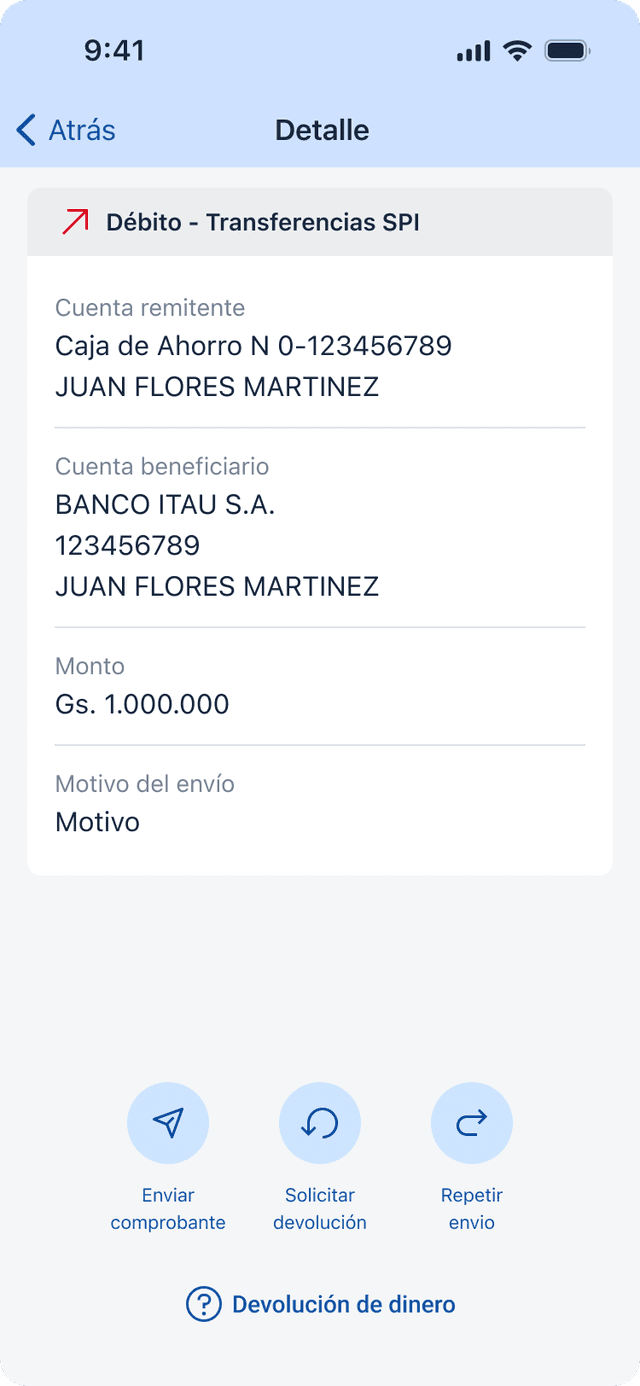This screenshot has height=1386, width=640.
Task: Go back using the Atrás label
Action: [82, 130]
